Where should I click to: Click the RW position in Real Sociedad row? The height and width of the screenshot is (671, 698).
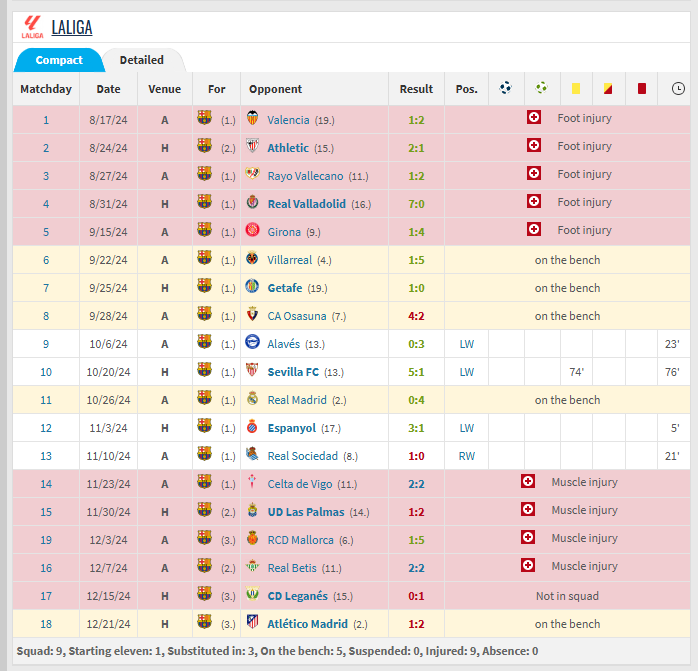[467, 456]
